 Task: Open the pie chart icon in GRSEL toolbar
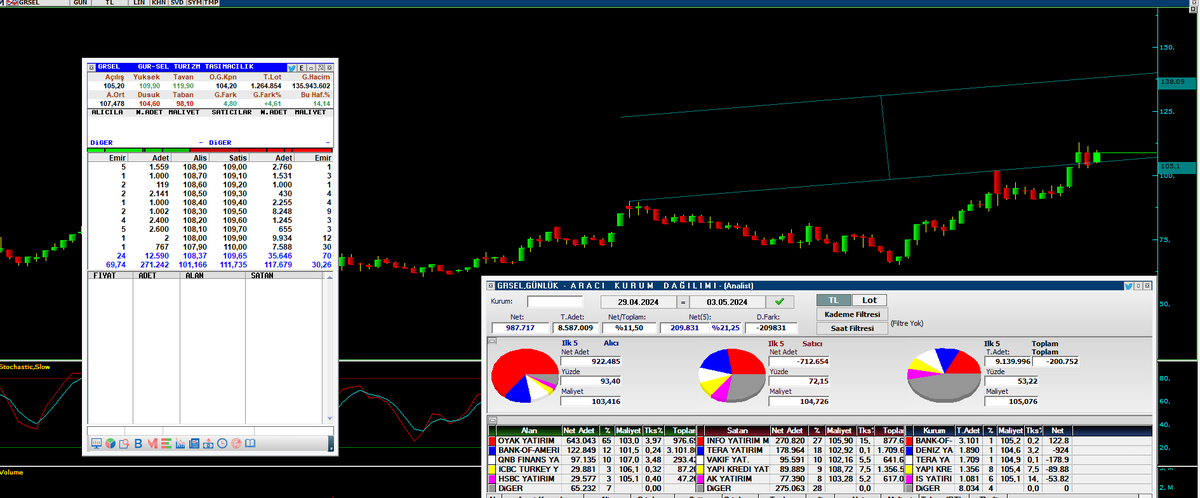tap(110, 443)
